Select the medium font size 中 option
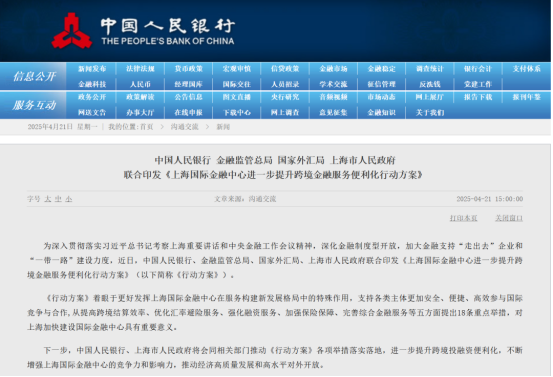The height and width of the screenshot is (377, 553). tap(58, 199)
